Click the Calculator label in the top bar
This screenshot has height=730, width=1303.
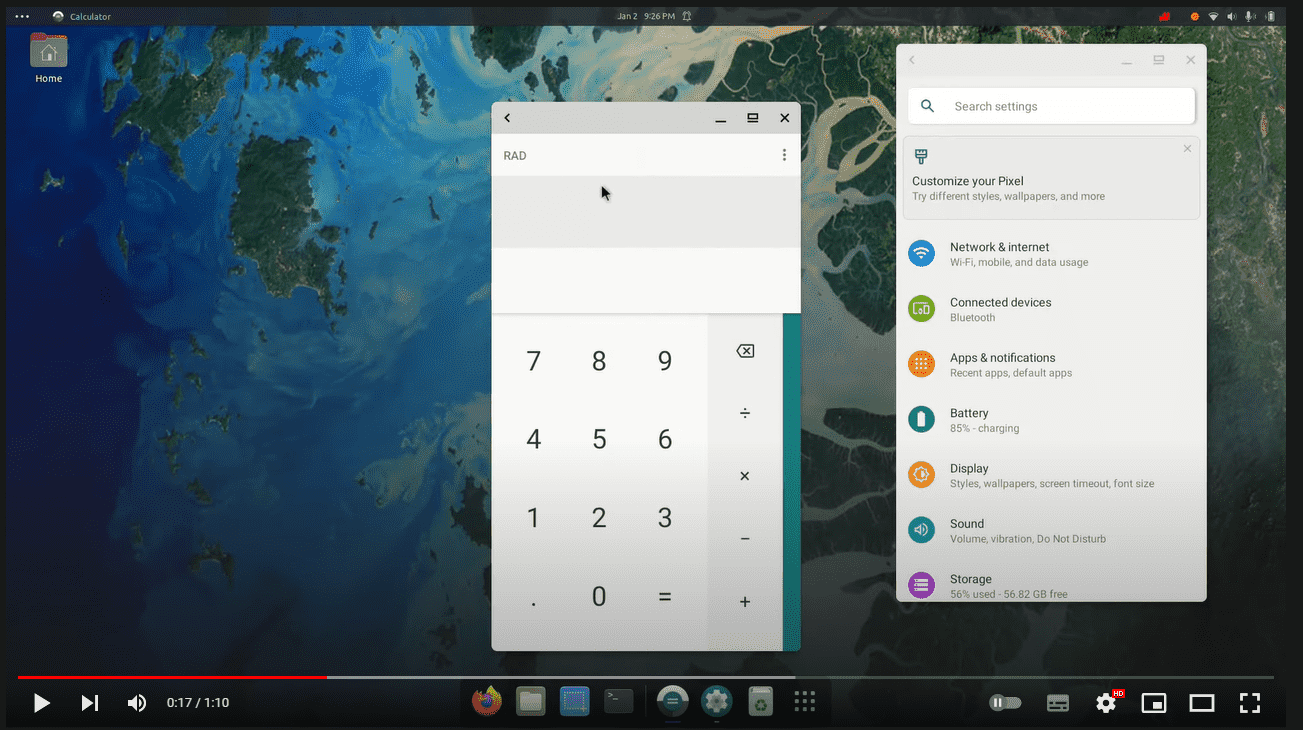coord(90,15)
